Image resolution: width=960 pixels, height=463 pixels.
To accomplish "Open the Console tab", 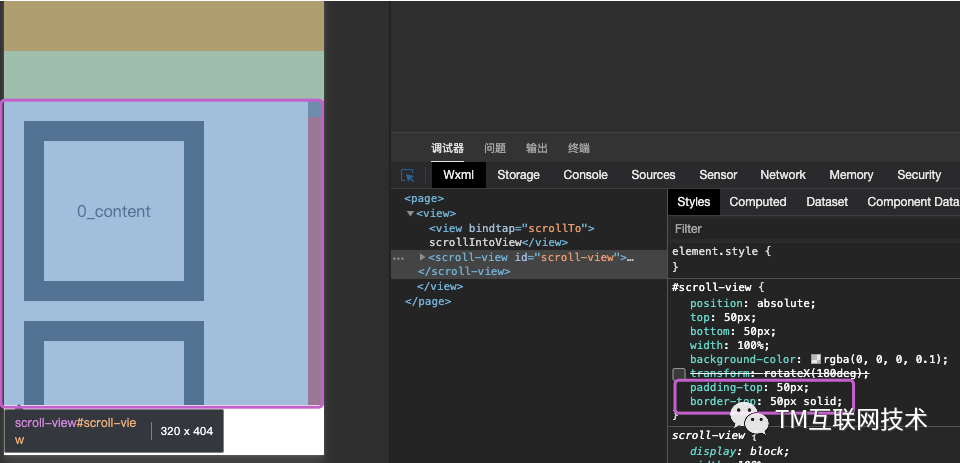I will pos(585,175).
